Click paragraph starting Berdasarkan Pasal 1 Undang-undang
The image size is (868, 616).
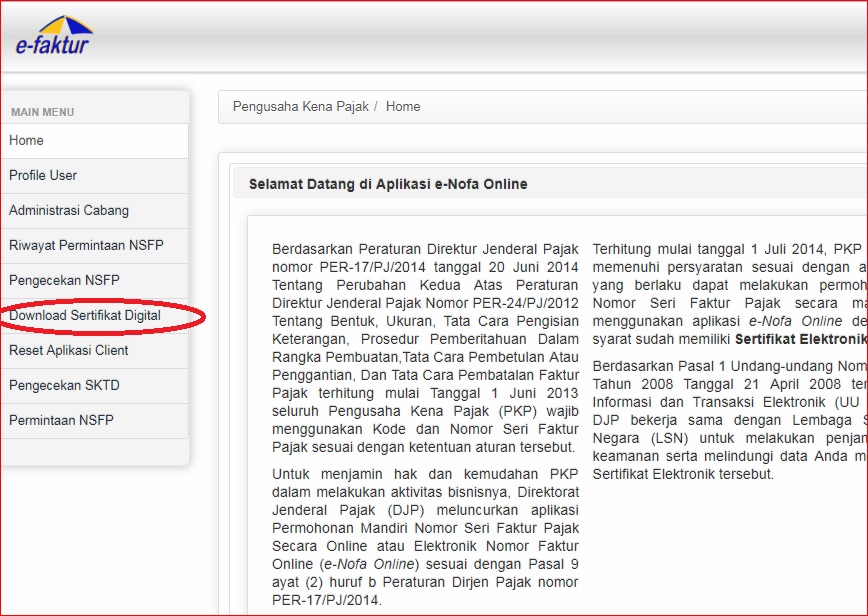click(x=730, y=420)
